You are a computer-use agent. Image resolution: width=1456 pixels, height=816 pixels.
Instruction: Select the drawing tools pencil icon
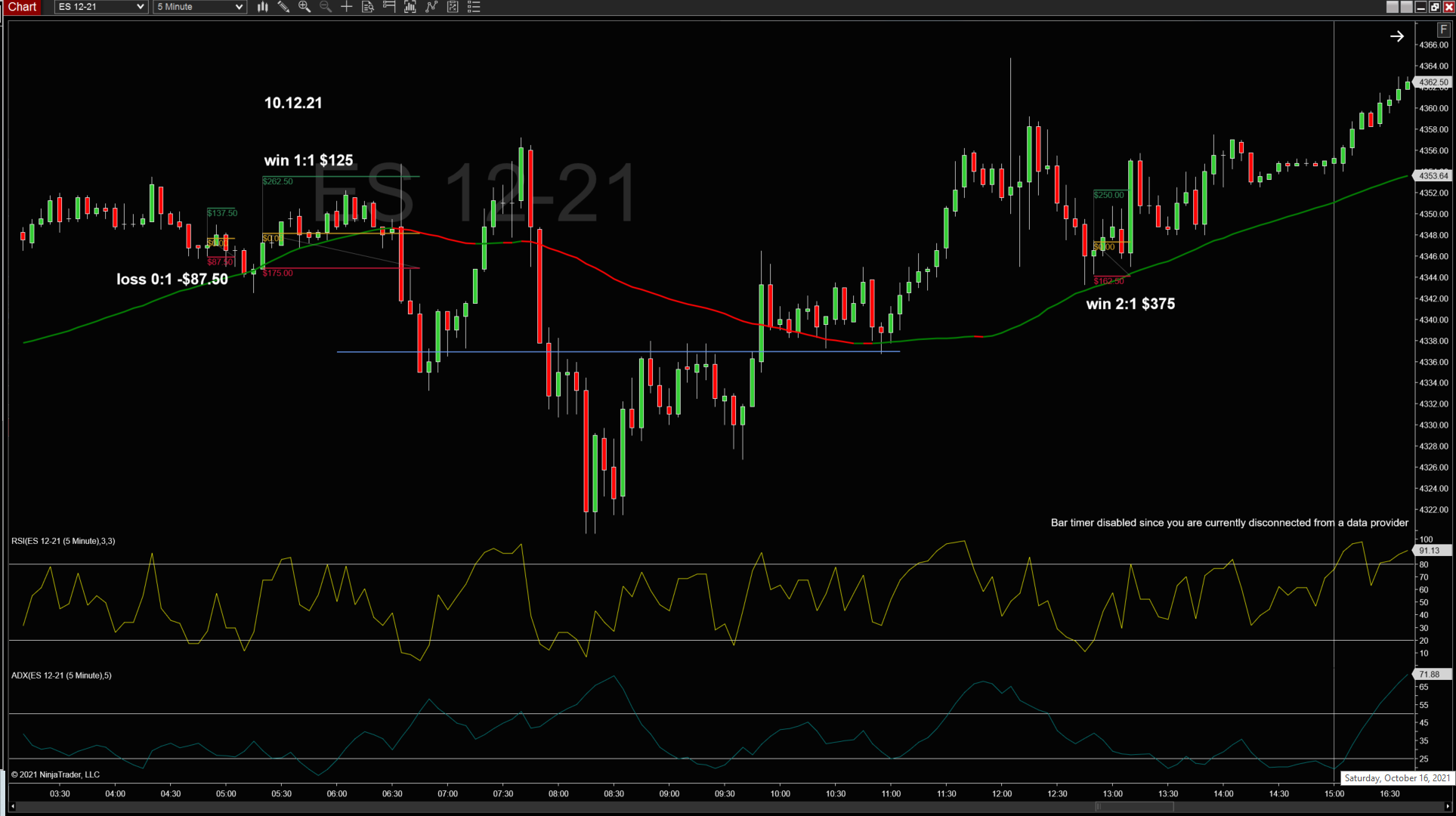(x=283, y=7)
